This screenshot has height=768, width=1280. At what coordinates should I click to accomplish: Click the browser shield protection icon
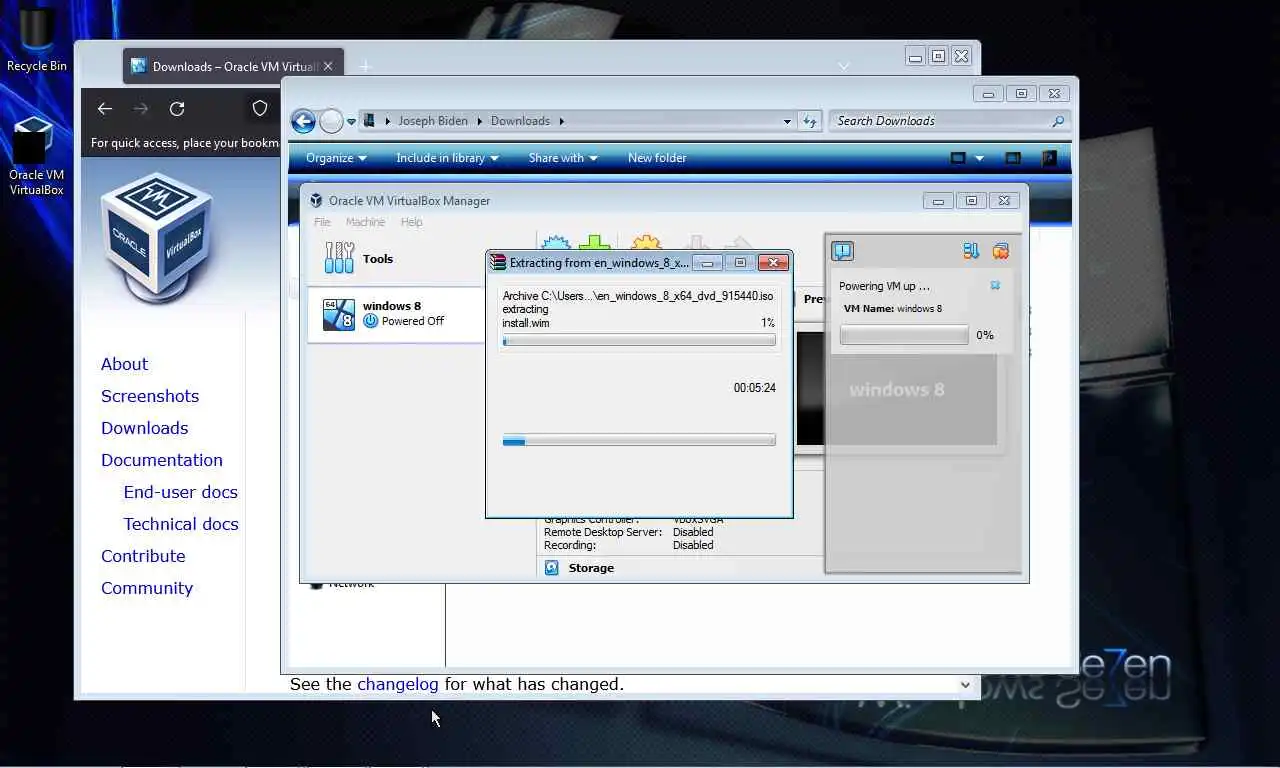point(260,108)
